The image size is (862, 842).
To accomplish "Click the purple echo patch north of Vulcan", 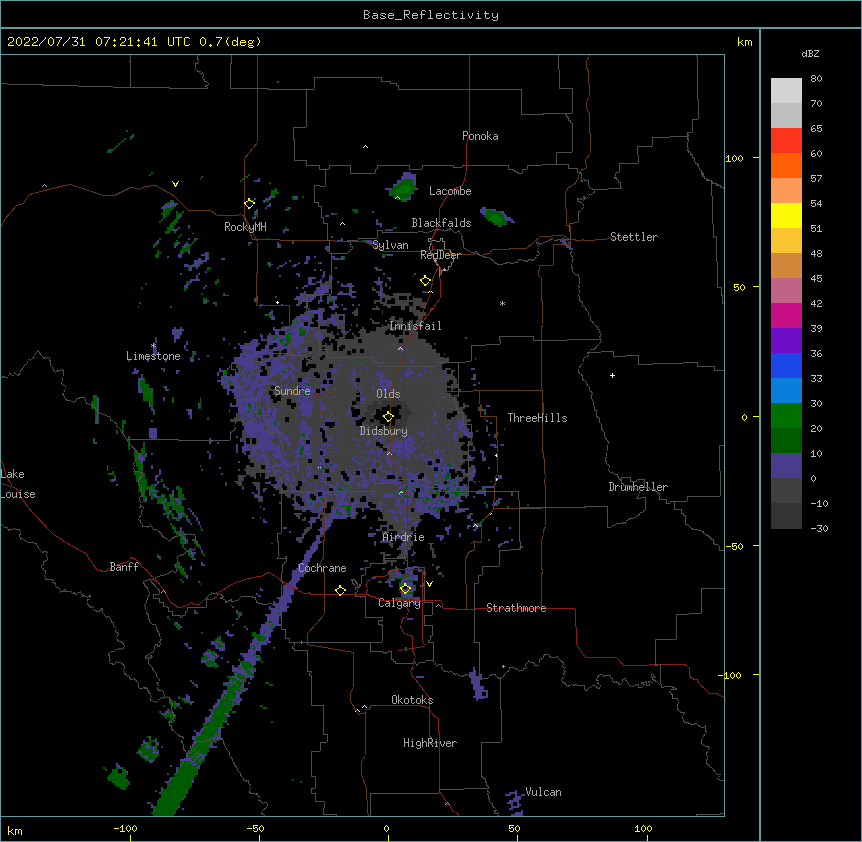I will pos(478,685).
